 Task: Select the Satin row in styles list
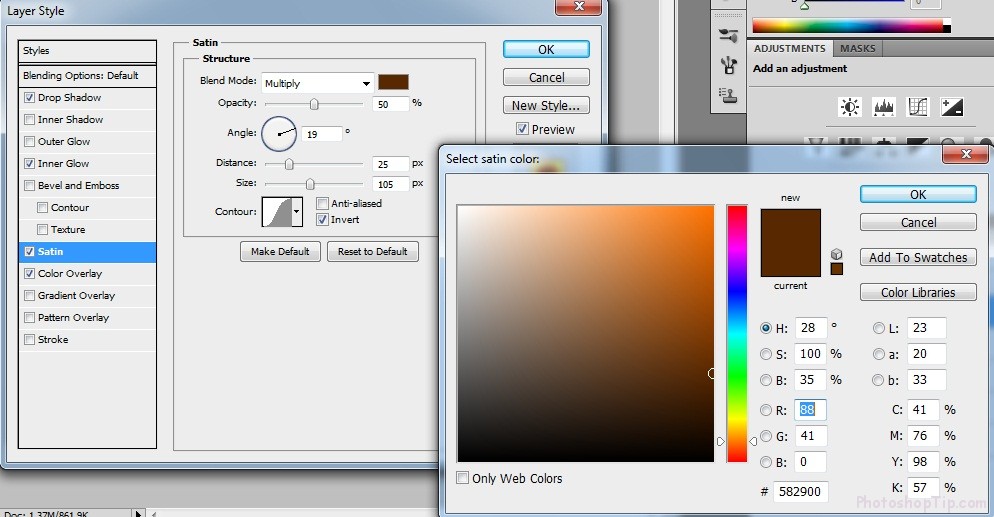pyautogui.click(x=87, y=252)
